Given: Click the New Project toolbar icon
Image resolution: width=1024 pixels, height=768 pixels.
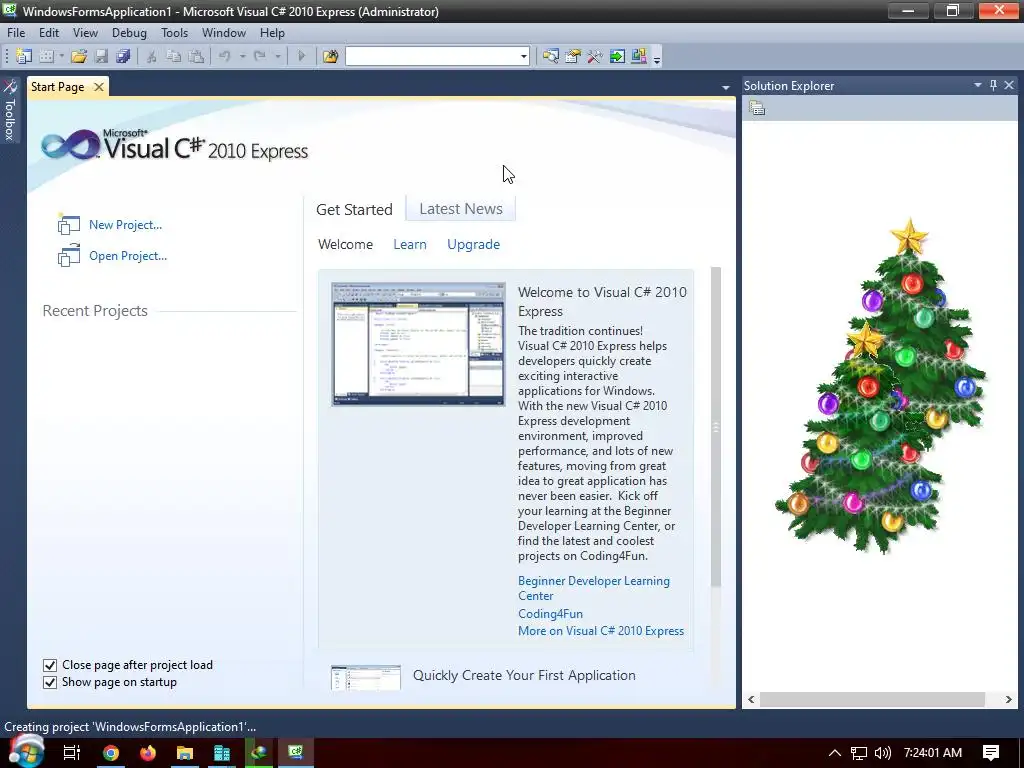Looking at the screenshot, I should [x=24, y=57].
